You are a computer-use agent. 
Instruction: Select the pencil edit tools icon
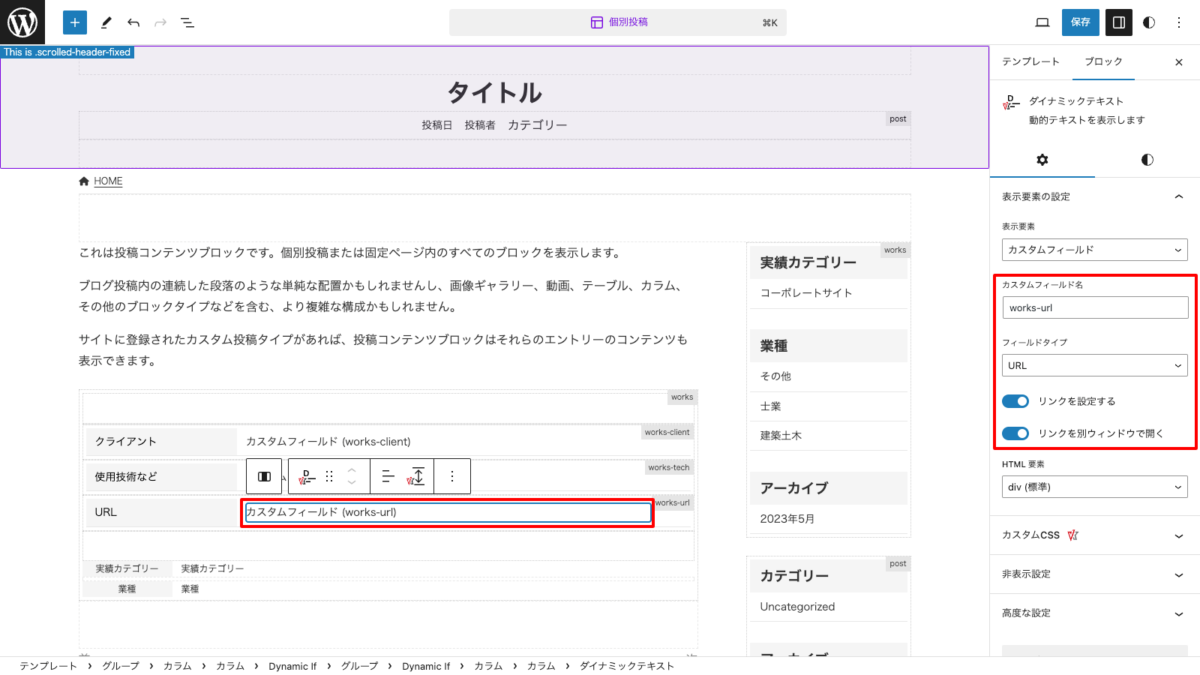[x=106, y=22]
